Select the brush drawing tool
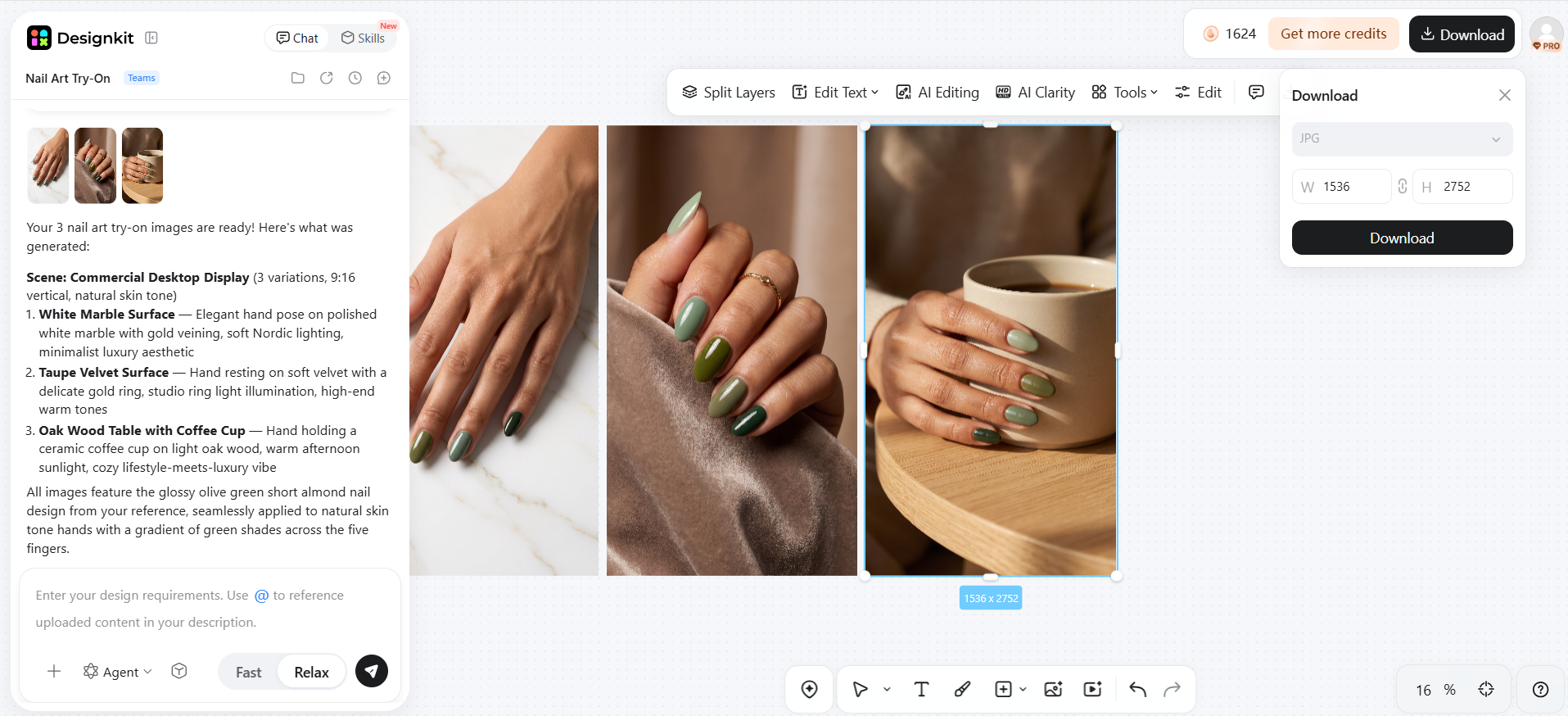This screenshot has width=1568, height=716. (x=963, y=689)
